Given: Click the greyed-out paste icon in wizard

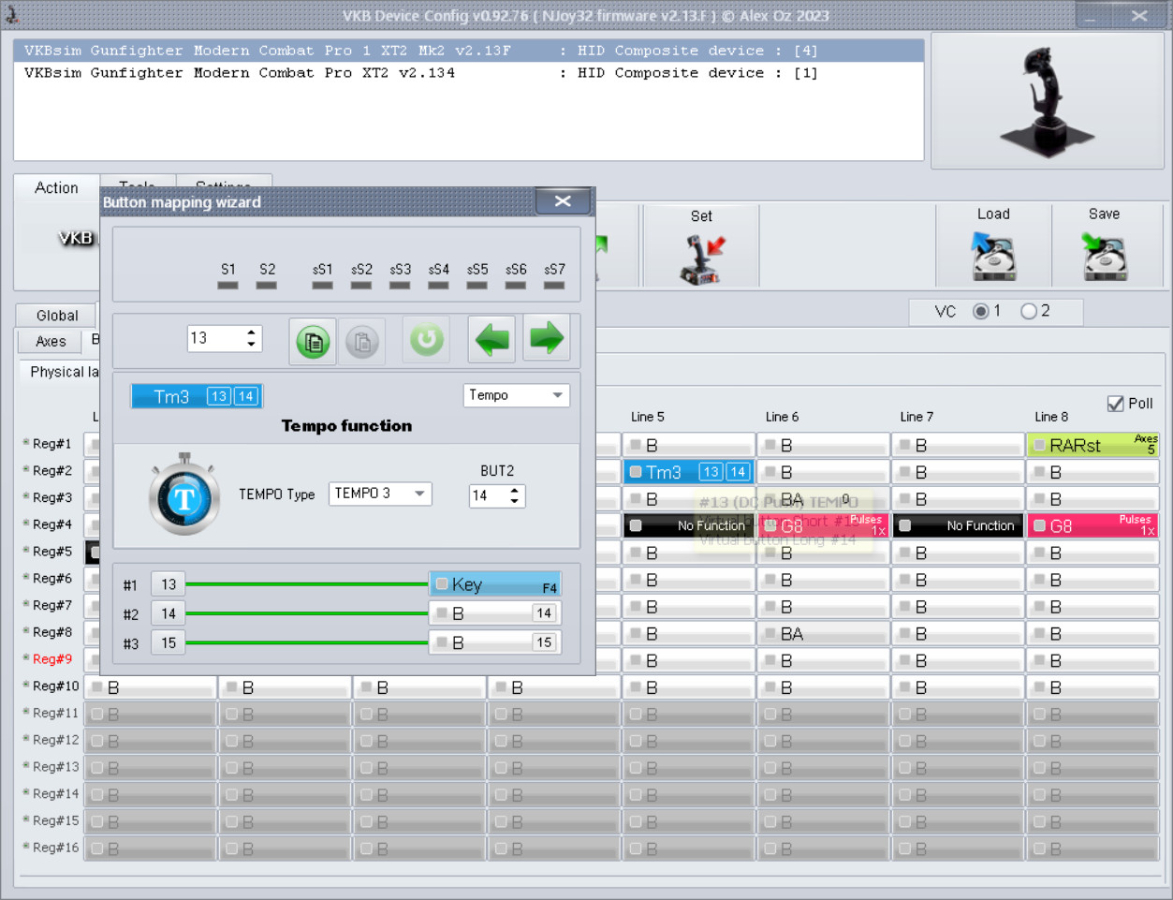Looking at the screenshot, I should point(362,341).
